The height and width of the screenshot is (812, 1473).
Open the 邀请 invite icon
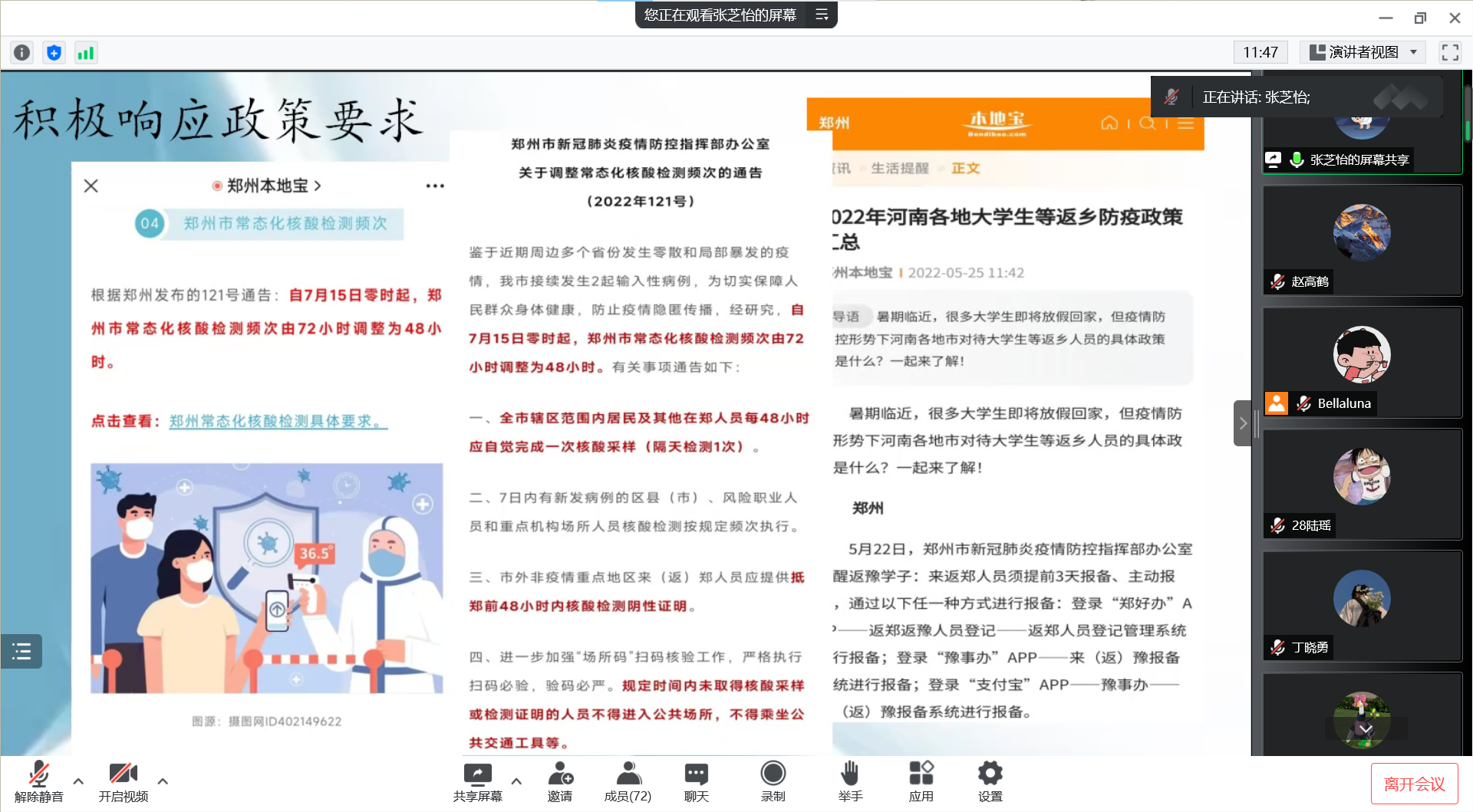click(x=560, y=781)
